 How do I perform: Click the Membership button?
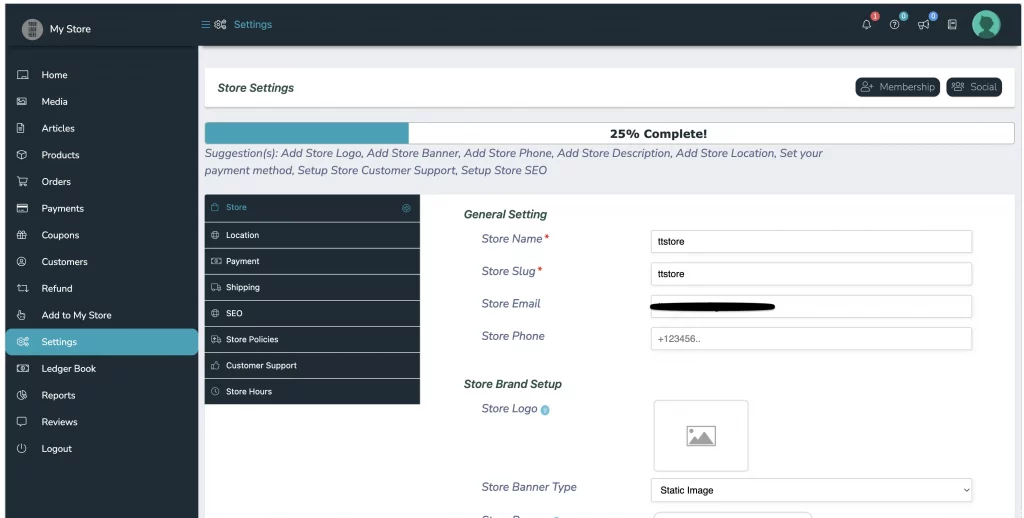click(897, 87)
